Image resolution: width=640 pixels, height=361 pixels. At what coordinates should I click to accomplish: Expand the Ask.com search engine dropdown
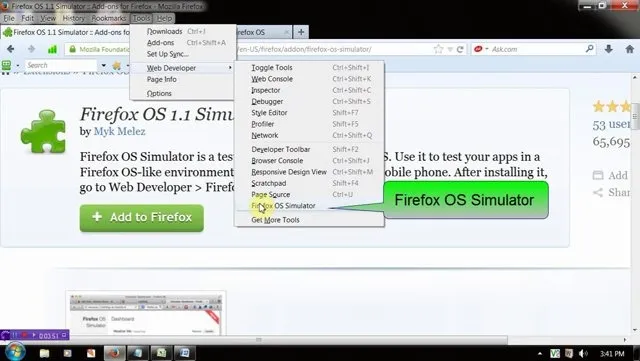click(487, 49)
